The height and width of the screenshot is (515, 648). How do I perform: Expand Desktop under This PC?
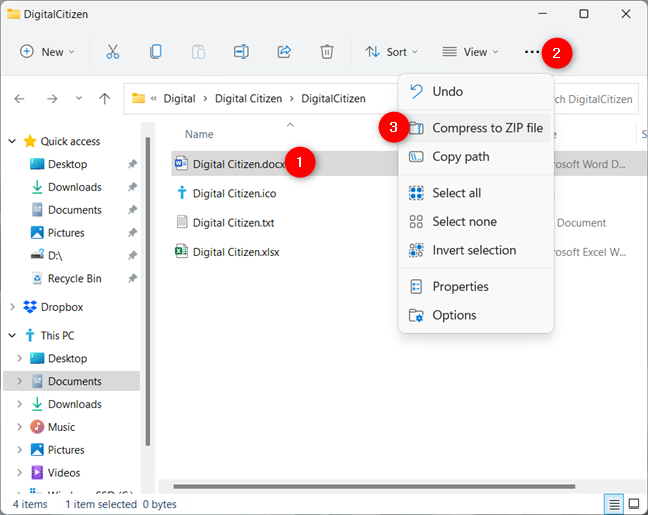(x=19, y=358)
